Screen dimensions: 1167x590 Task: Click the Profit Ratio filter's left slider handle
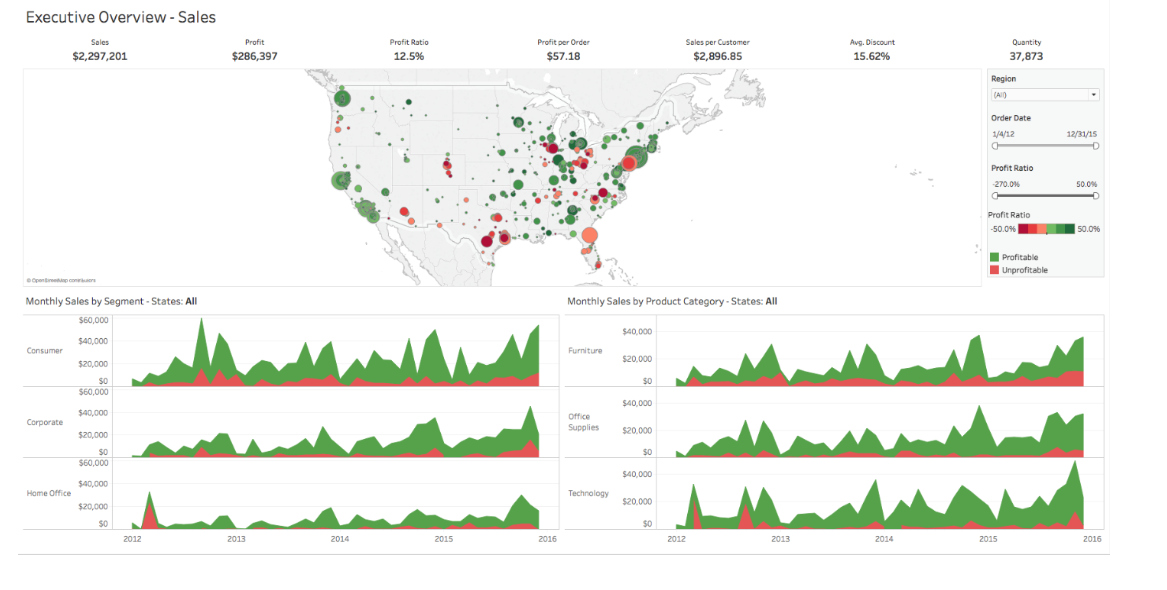tap(995, 196)
